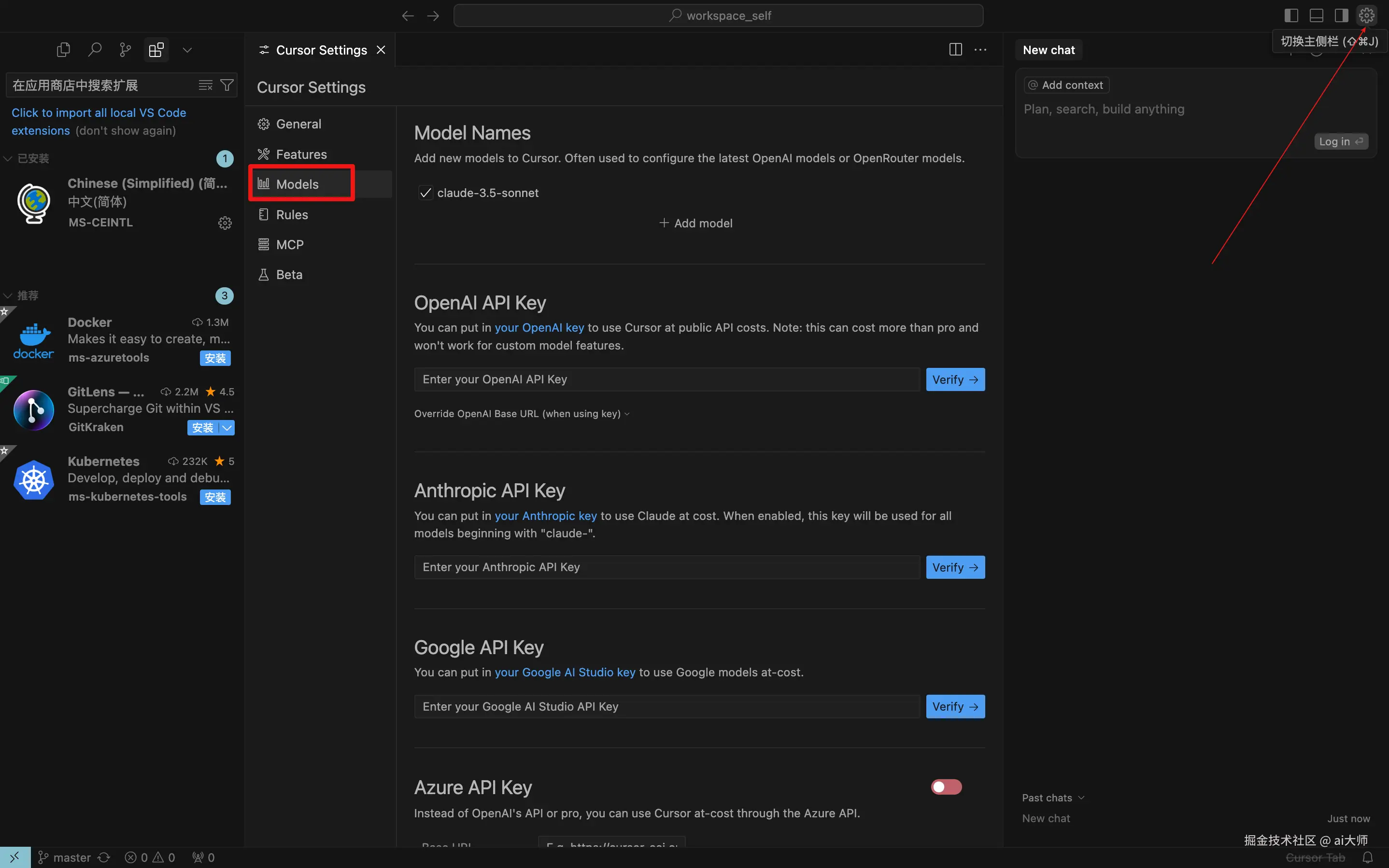Open the your Google AI Studio key link

coord(565,672)
